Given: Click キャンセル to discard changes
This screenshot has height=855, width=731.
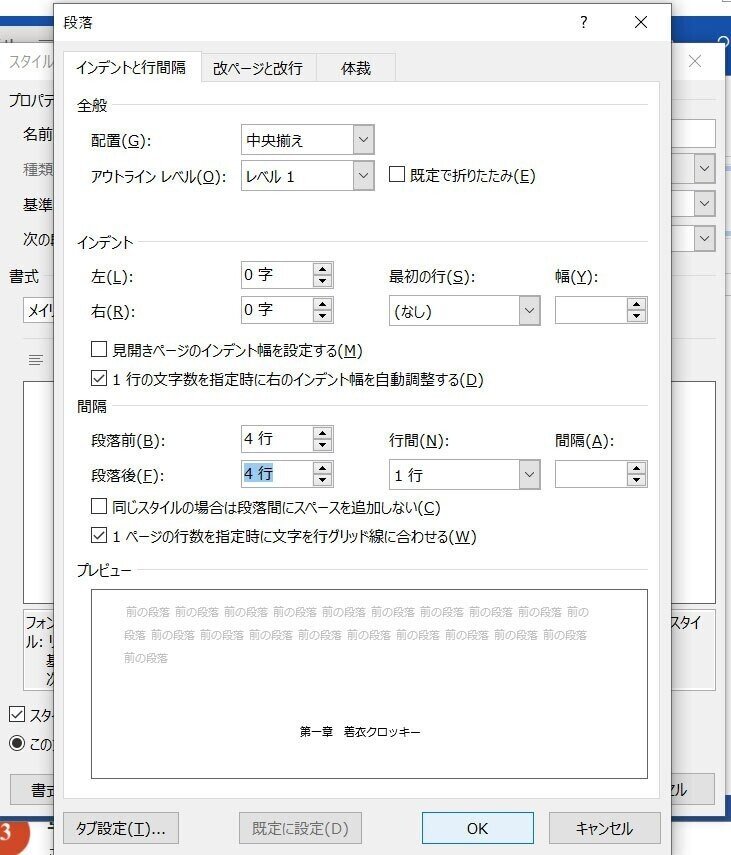Looking at the screenshot, I should click(605, 828).
